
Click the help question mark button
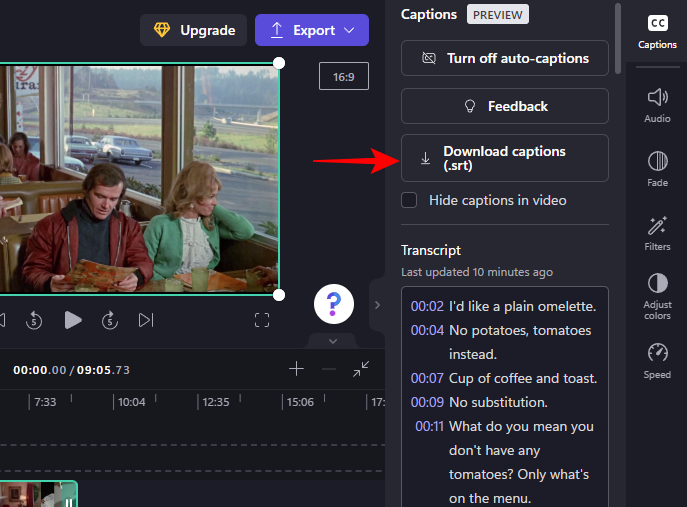pos(334,303)
